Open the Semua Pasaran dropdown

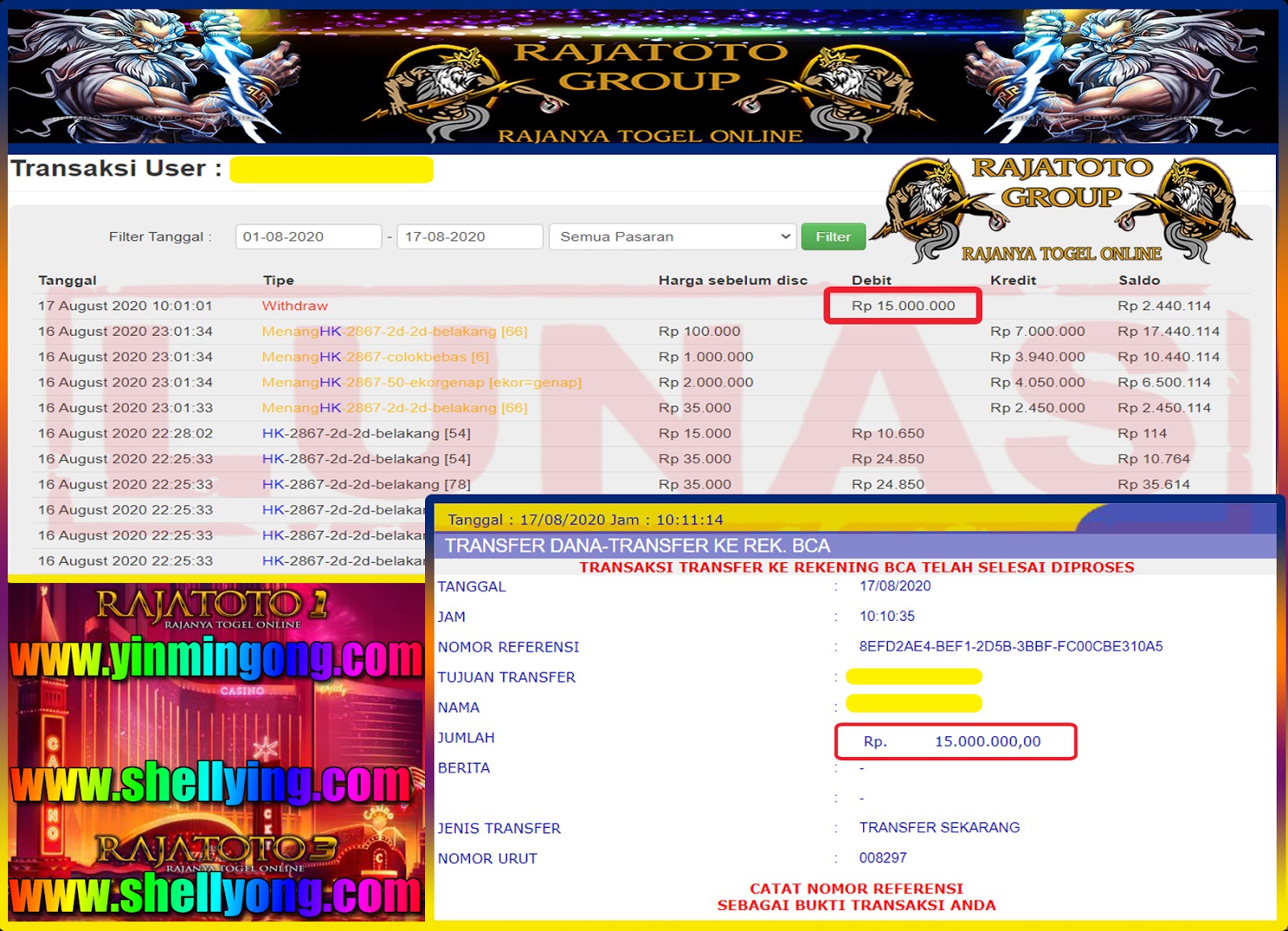[x=672, y=237]
